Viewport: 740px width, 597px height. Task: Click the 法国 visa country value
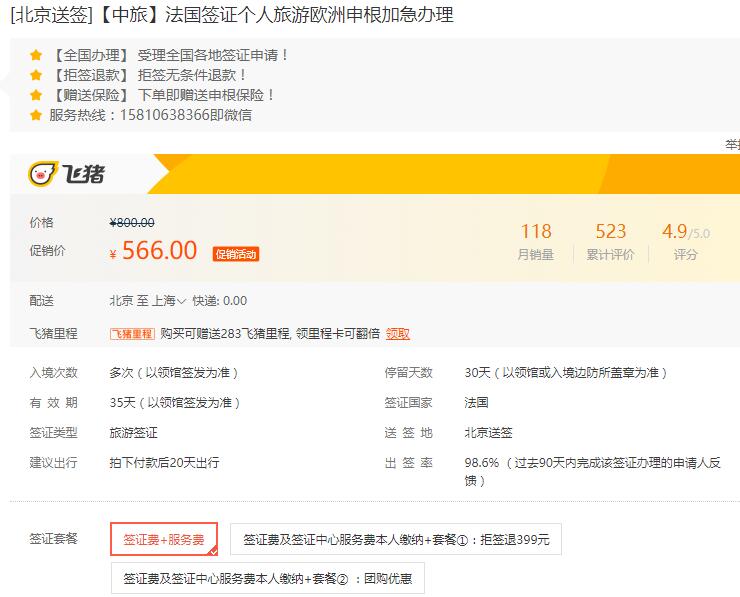tap(476, 403)
